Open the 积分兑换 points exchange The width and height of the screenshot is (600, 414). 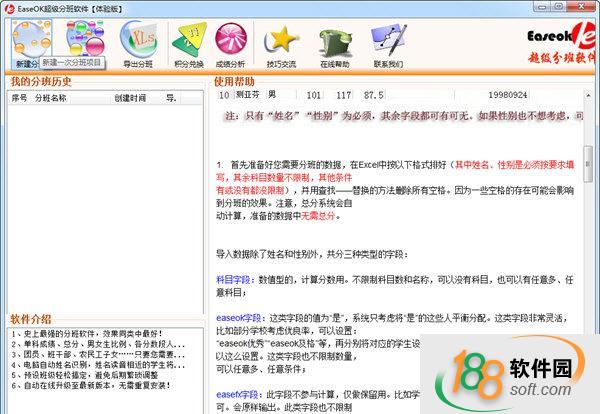[x=188, y=42]
